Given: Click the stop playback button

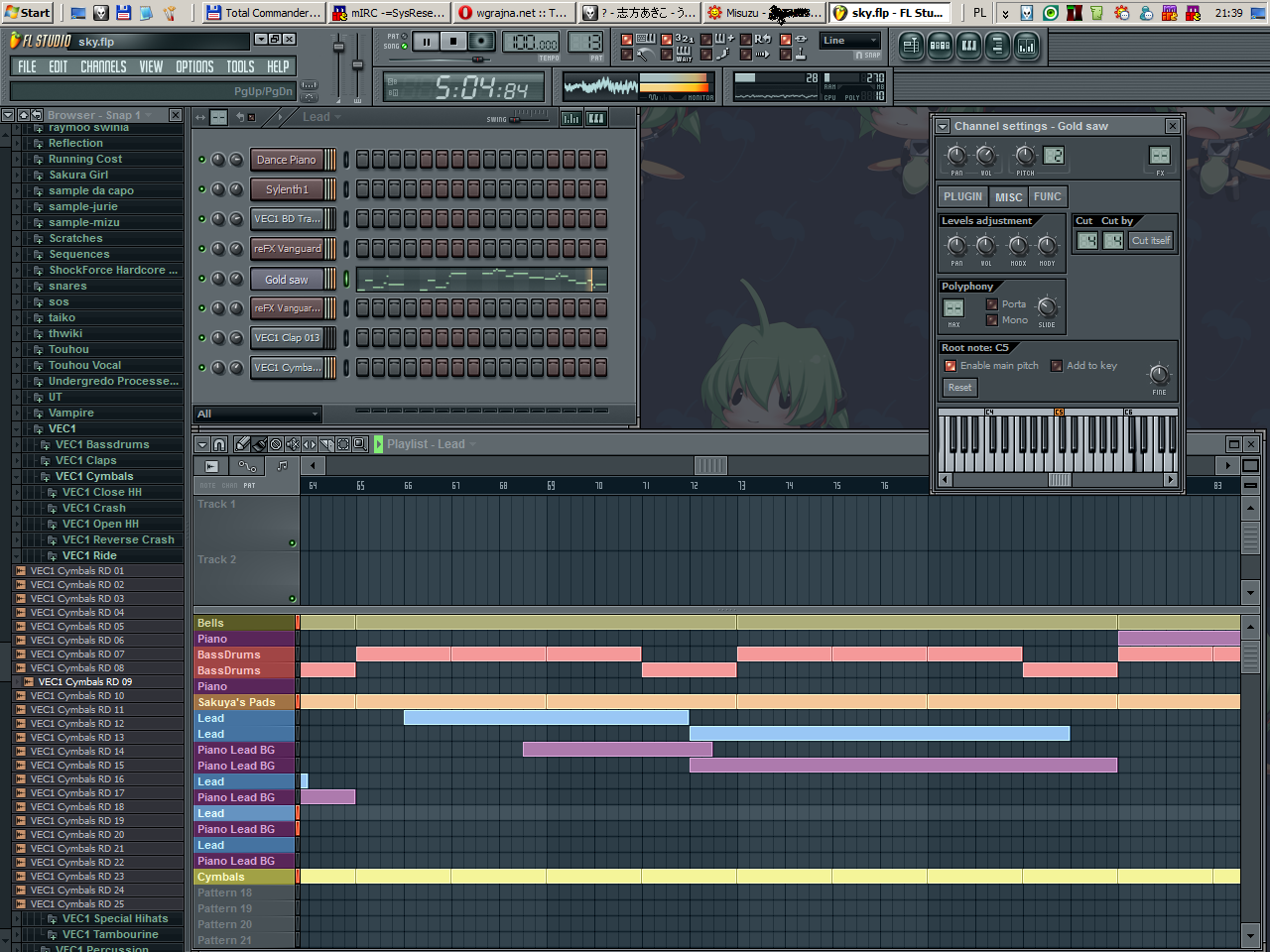Looking at the screenshot, I should 453,41.
